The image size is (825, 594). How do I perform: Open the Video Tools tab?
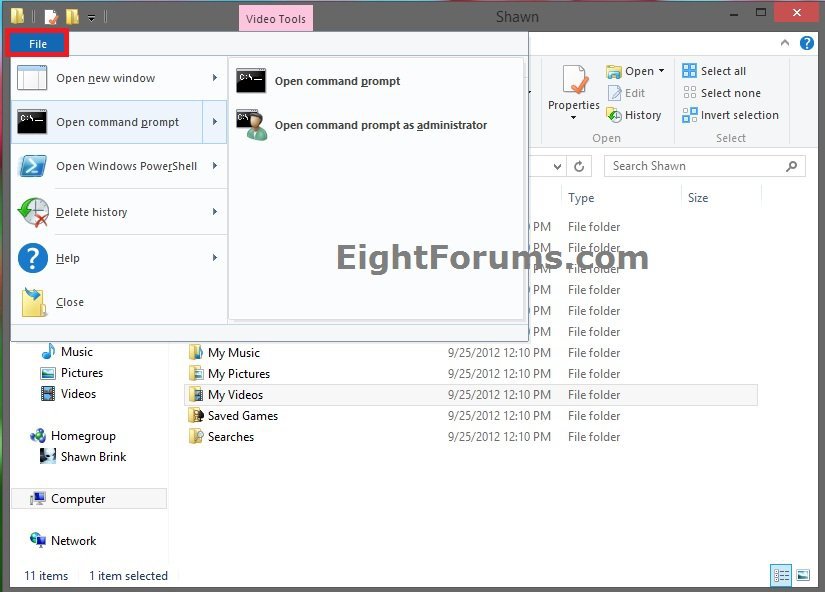tap(276, 18)
